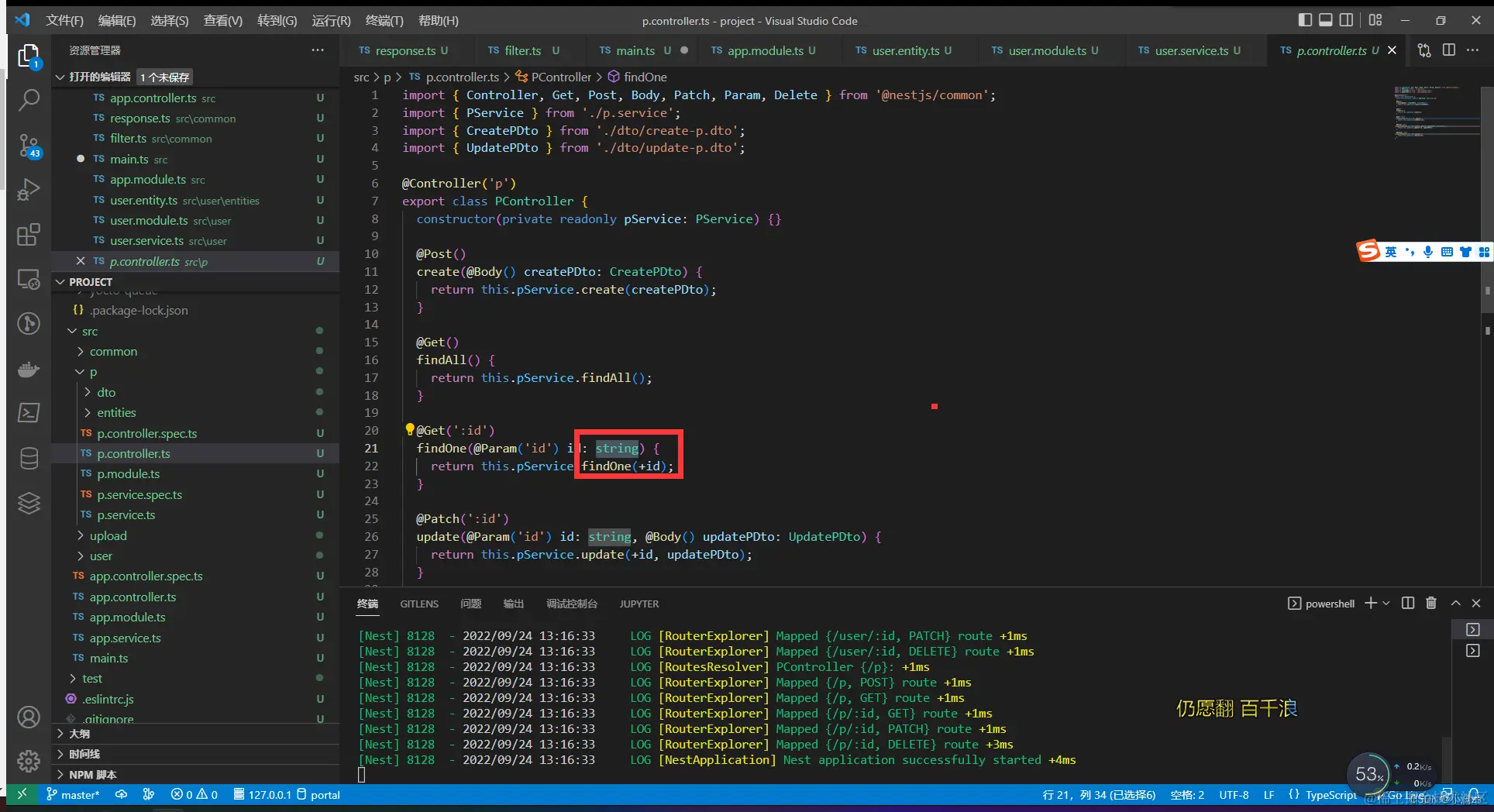Click the UTF-8 encoding in status bar
The image size is (1494, 812).
pyautogui.click(x=1234, y=794)
